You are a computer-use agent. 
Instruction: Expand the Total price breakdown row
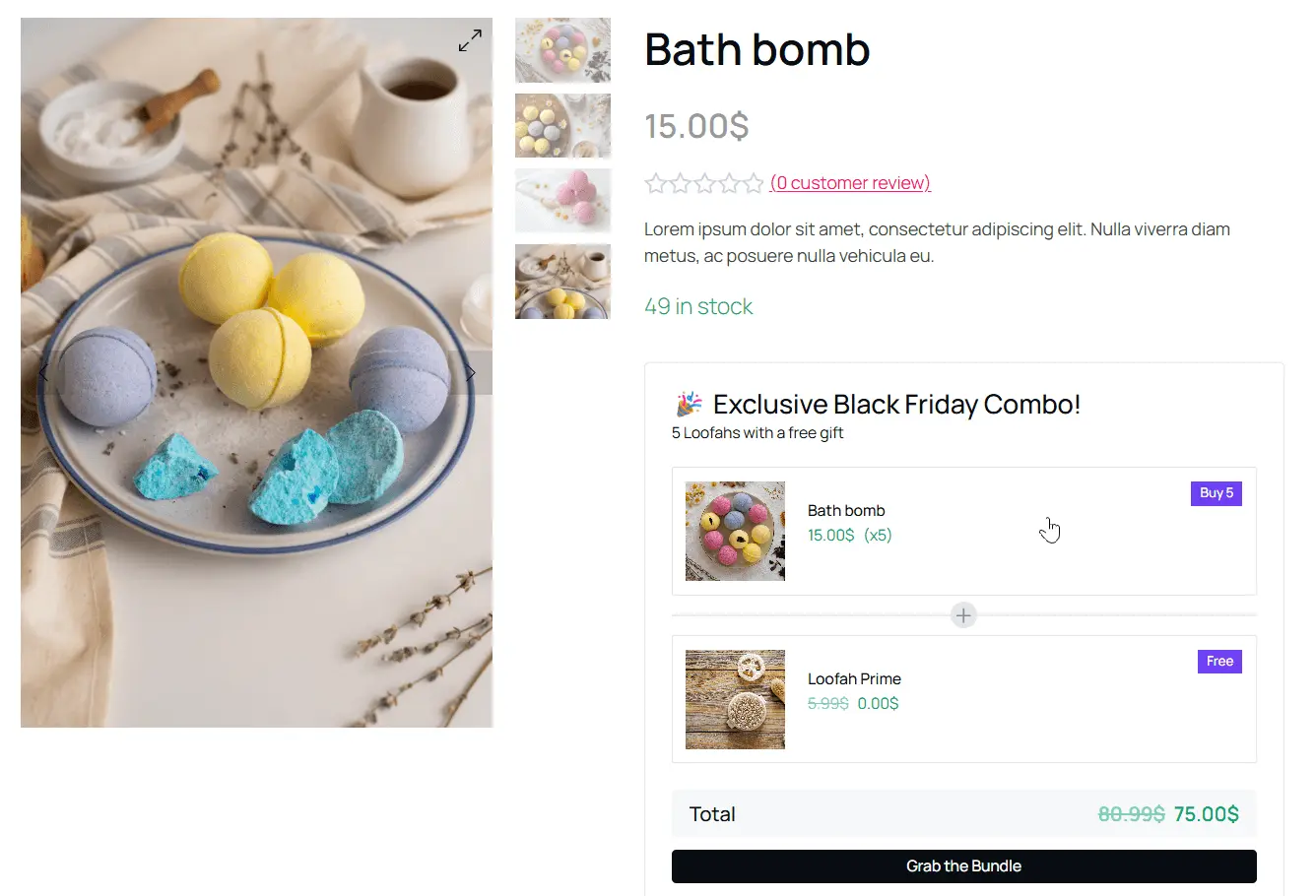pyautogui.click(x=963, y=814)
